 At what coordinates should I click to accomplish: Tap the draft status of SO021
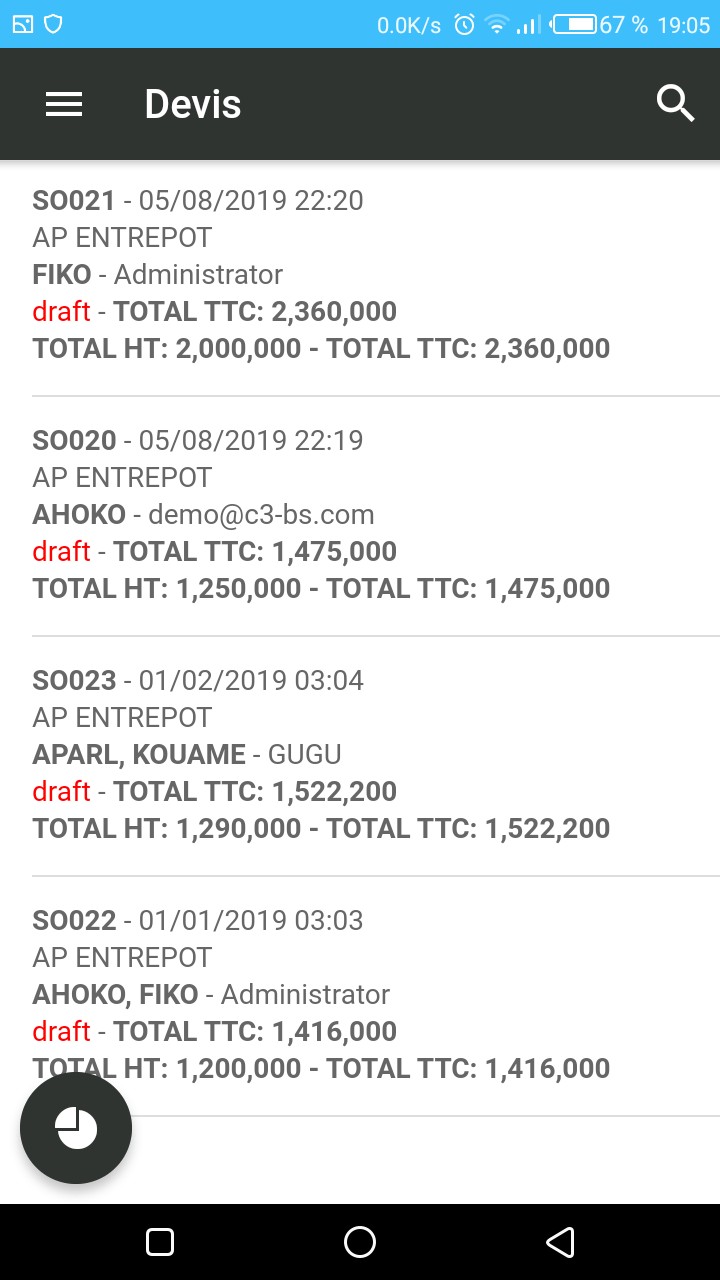point(61,311)
